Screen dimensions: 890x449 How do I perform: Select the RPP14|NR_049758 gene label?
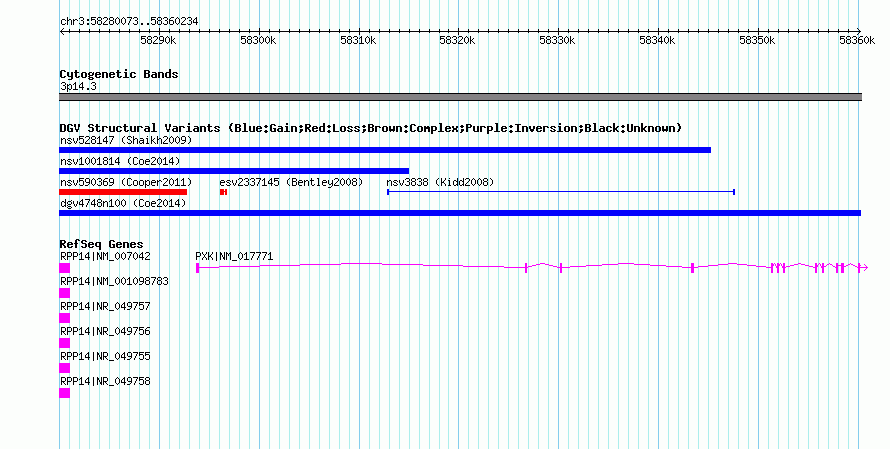click(106, 381)
